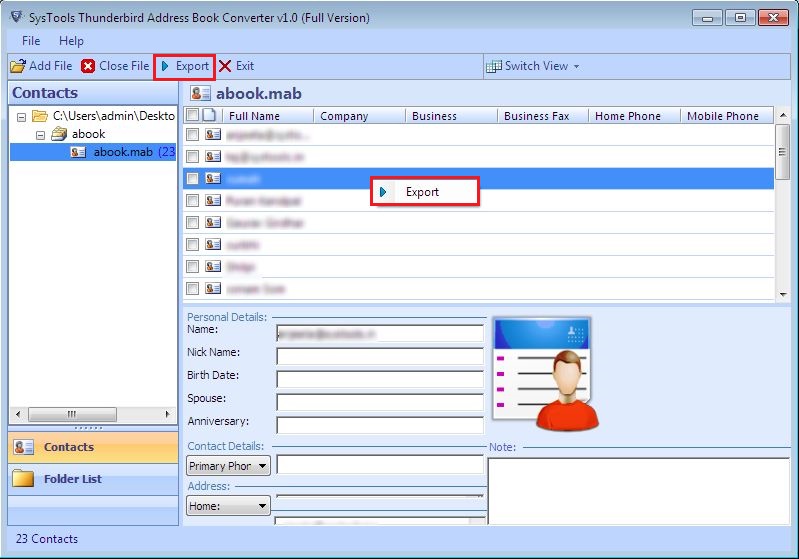Click into the Nick Name field
799x559 pixels.
tap(380, 356)
